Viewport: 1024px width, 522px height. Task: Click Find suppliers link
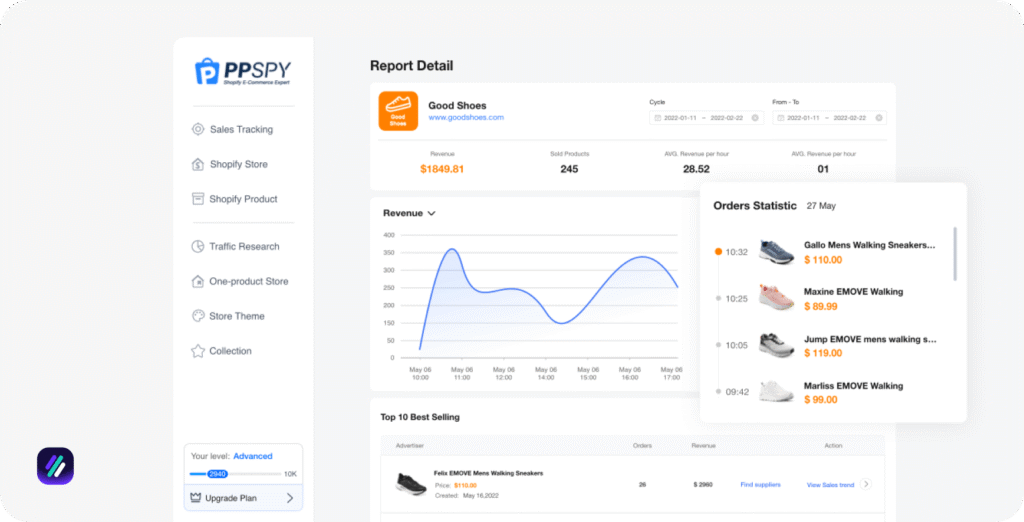tap(760, 484)
